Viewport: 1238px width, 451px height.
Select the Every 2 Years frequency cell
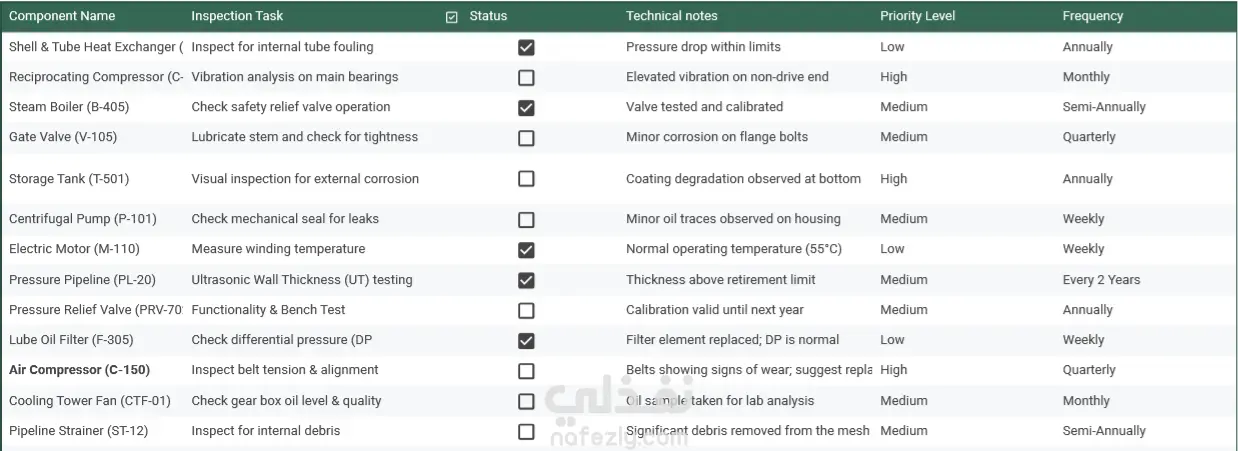tap(1101, 280)
